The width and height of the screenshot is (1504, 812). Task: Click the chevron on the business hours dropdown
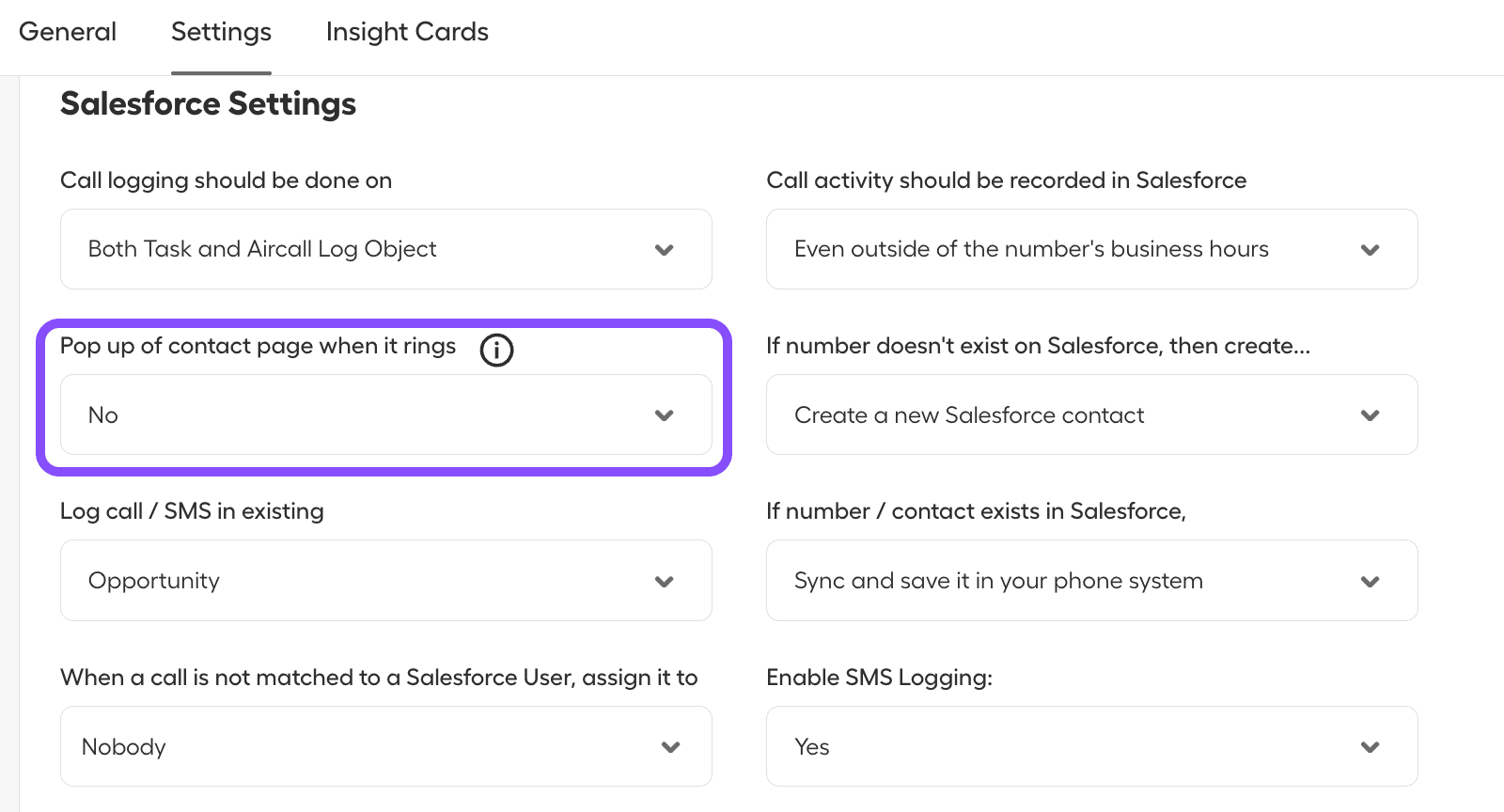[x=1370, y=250]
